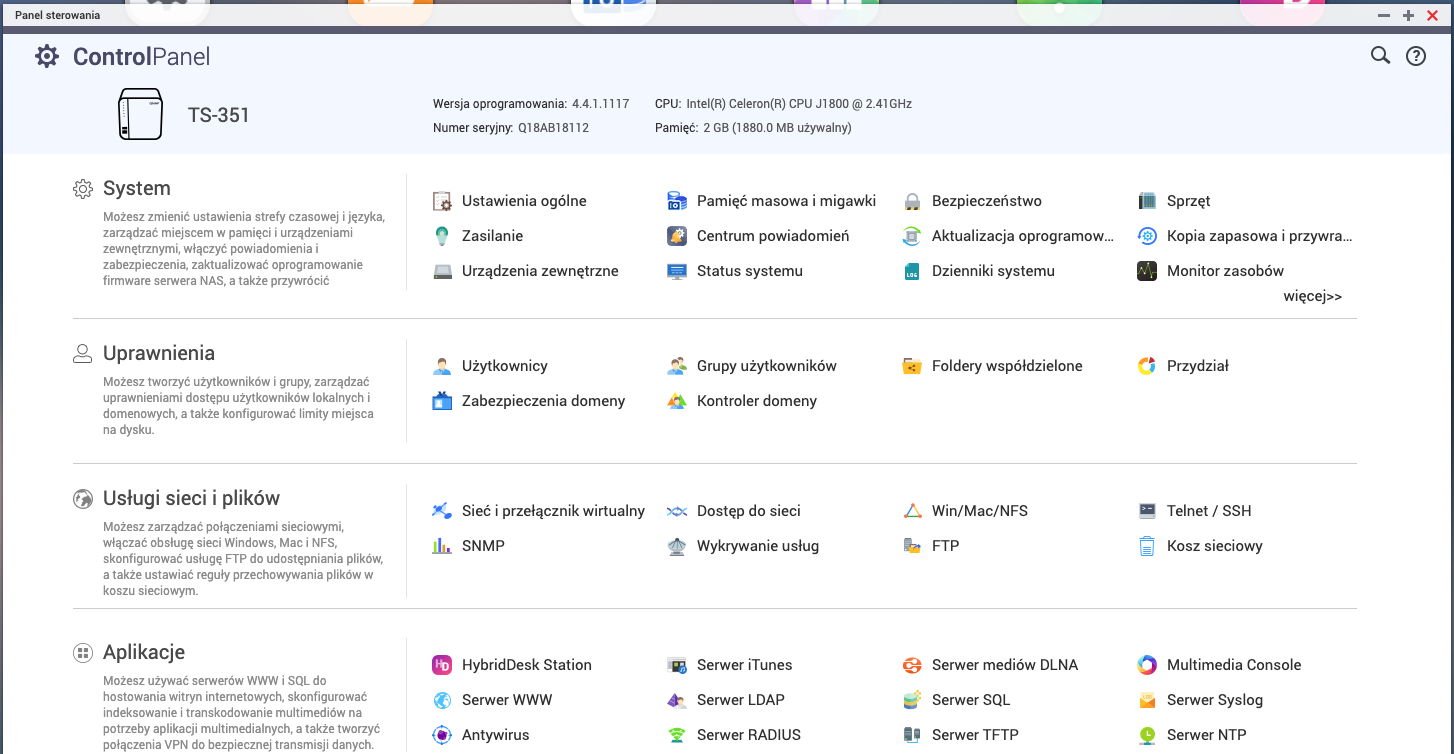Select the Uprawnienia category heading
Viewport: 1454px width, 754px height.
158,353
